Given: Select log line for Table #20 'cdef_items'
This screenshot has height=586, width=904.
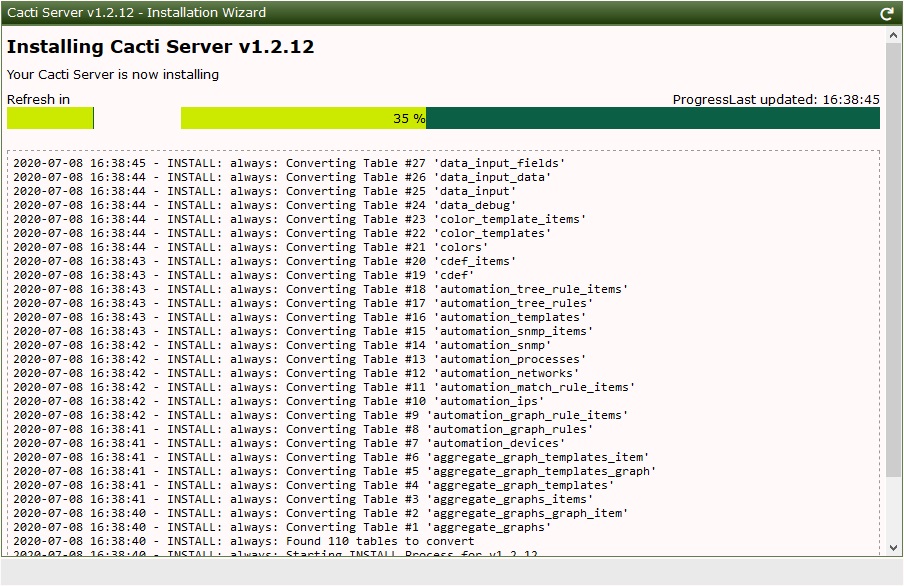Looking at the screenshot, I should click(265, 261).
